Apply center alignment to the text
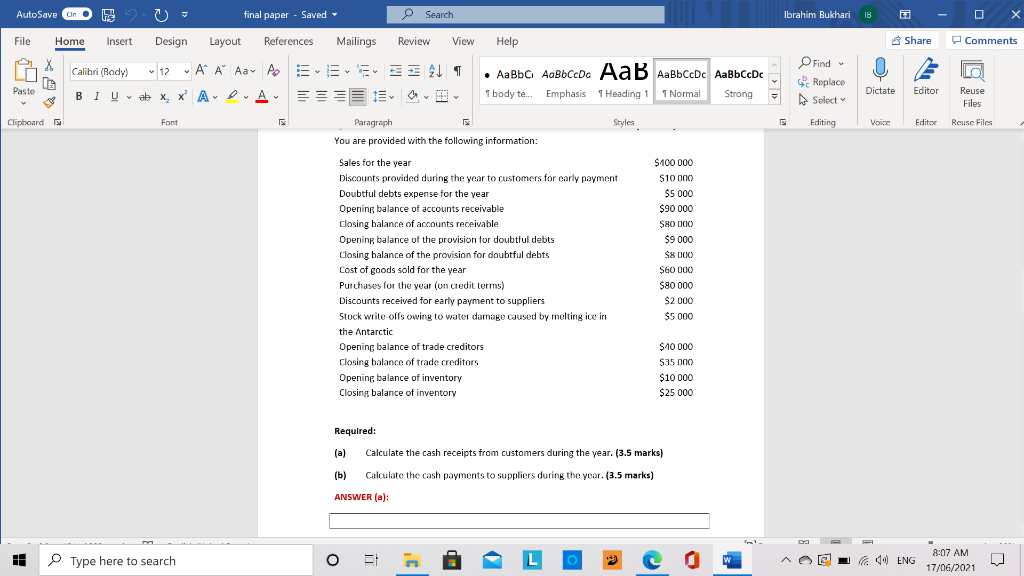 (320, 96)
